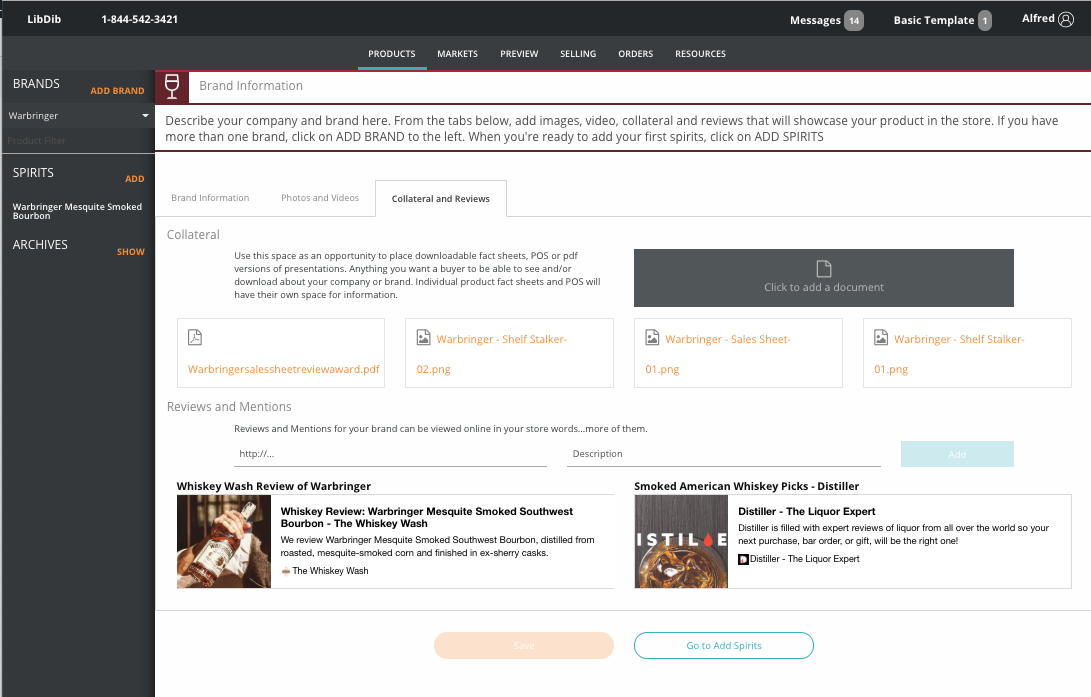1091x697 pixels.
Task: Click the Messages link in header
Action: pyautogui.click(x=815, y=20)
